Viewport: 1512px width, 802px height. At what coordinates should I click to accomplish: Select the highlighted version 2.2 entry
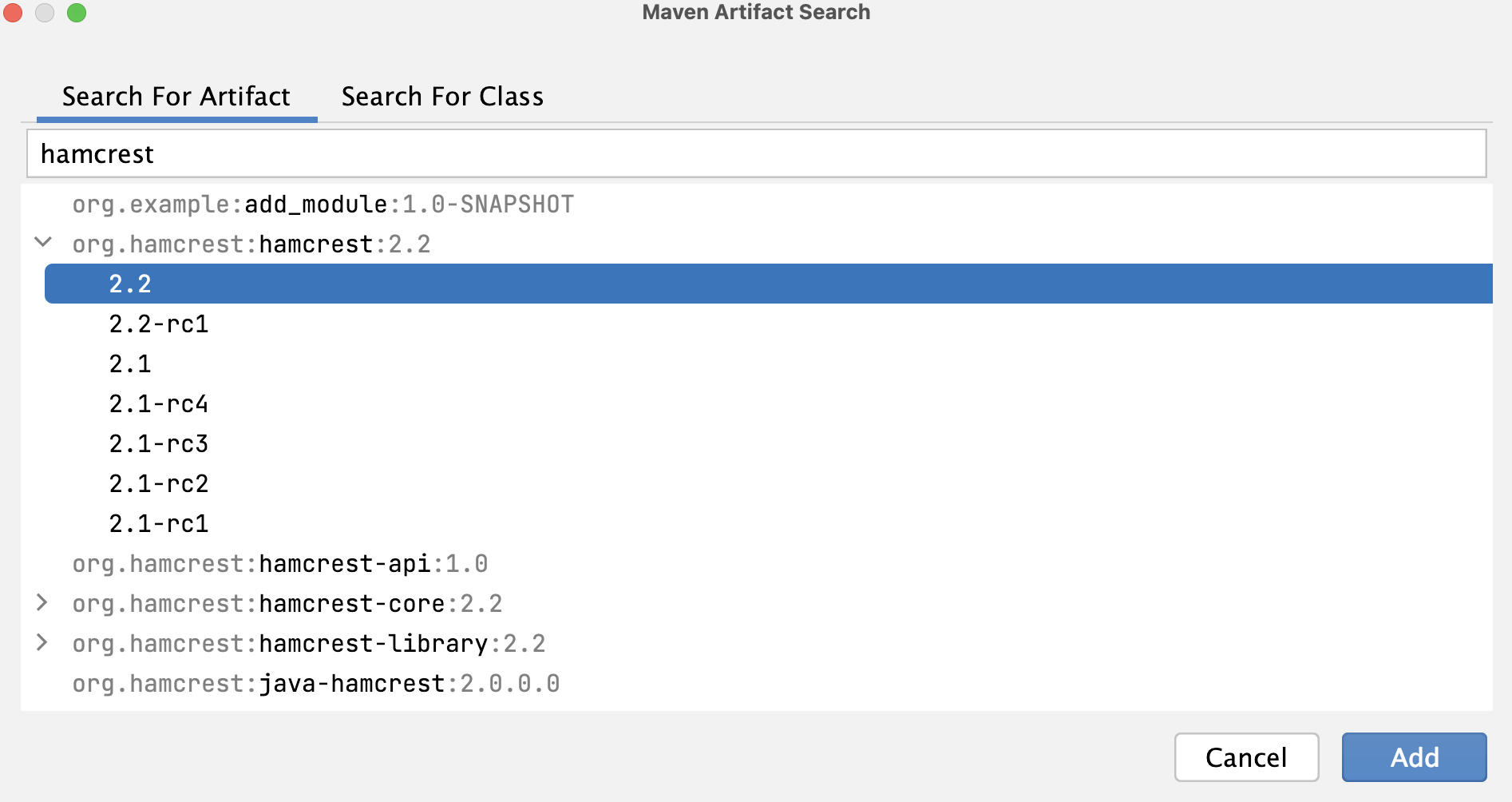[130, 284]
